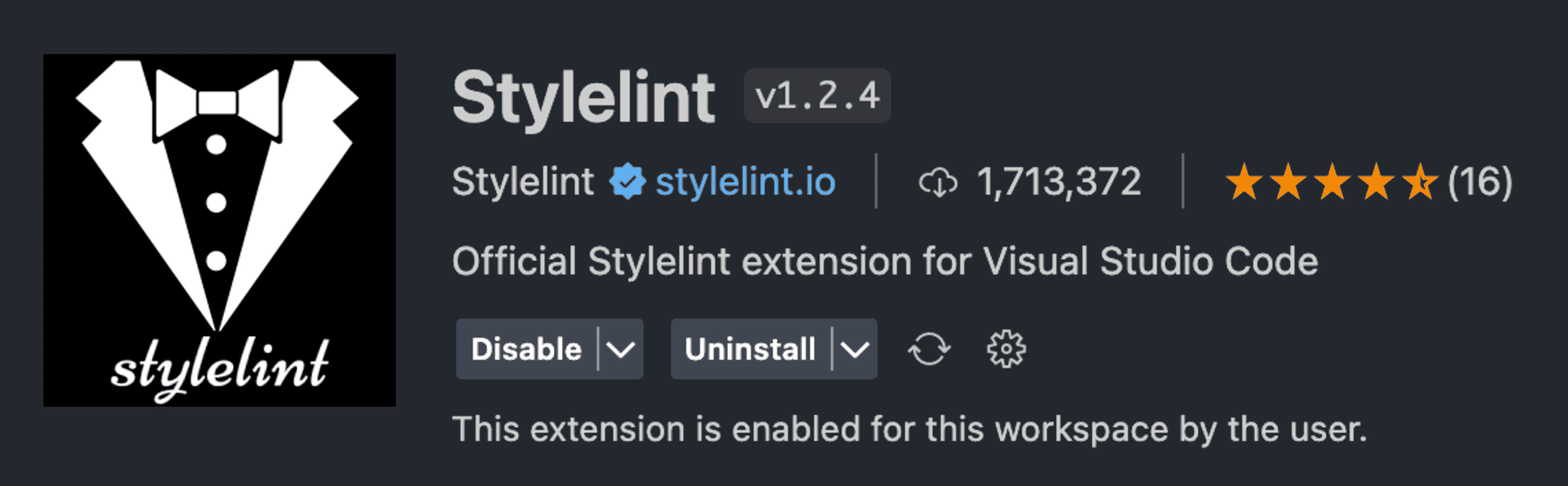Viewport: 1568px width, 486px height.
Task: Click the third orange rating star
Action: (x=1332, y=182)
